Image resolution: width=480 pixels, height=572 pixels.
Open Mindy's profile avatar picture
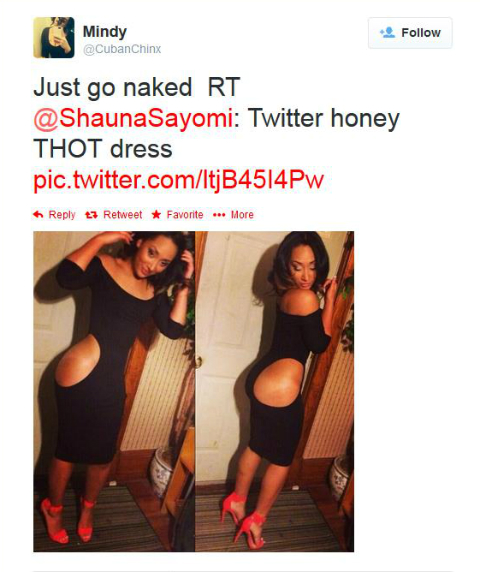coord(54,37)
